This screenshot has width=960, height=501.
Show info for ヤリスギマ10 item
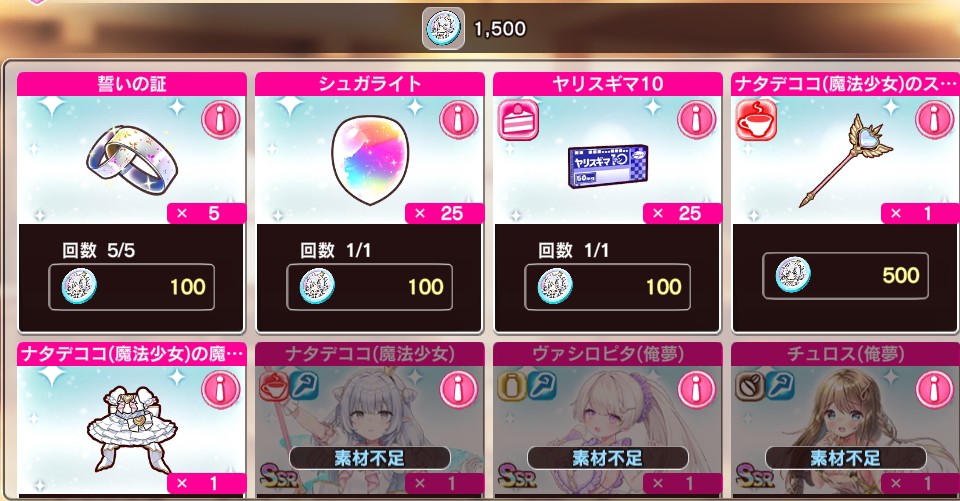697,119
